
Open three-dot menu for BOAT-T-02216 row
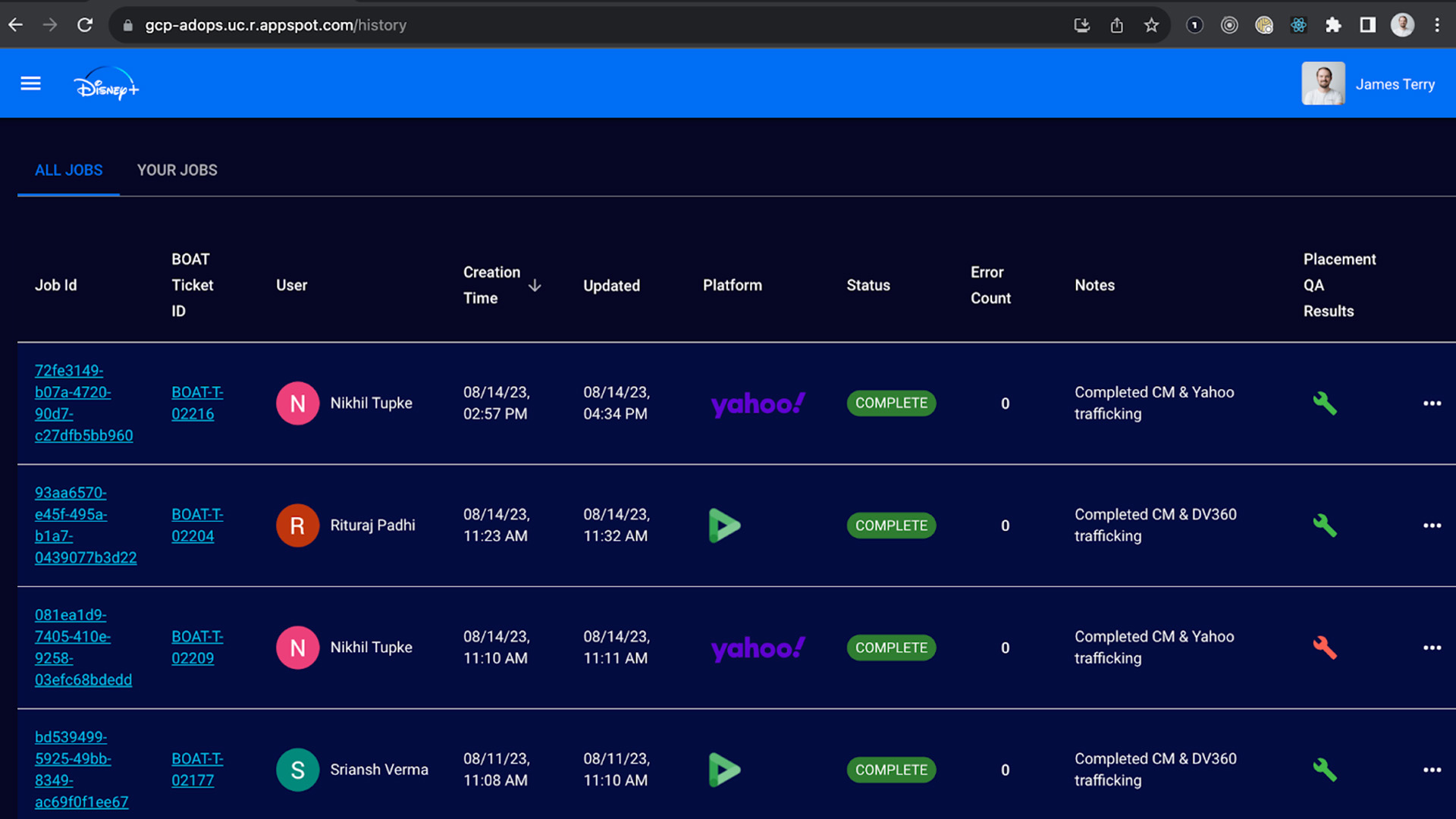(x=1432, y=403)
